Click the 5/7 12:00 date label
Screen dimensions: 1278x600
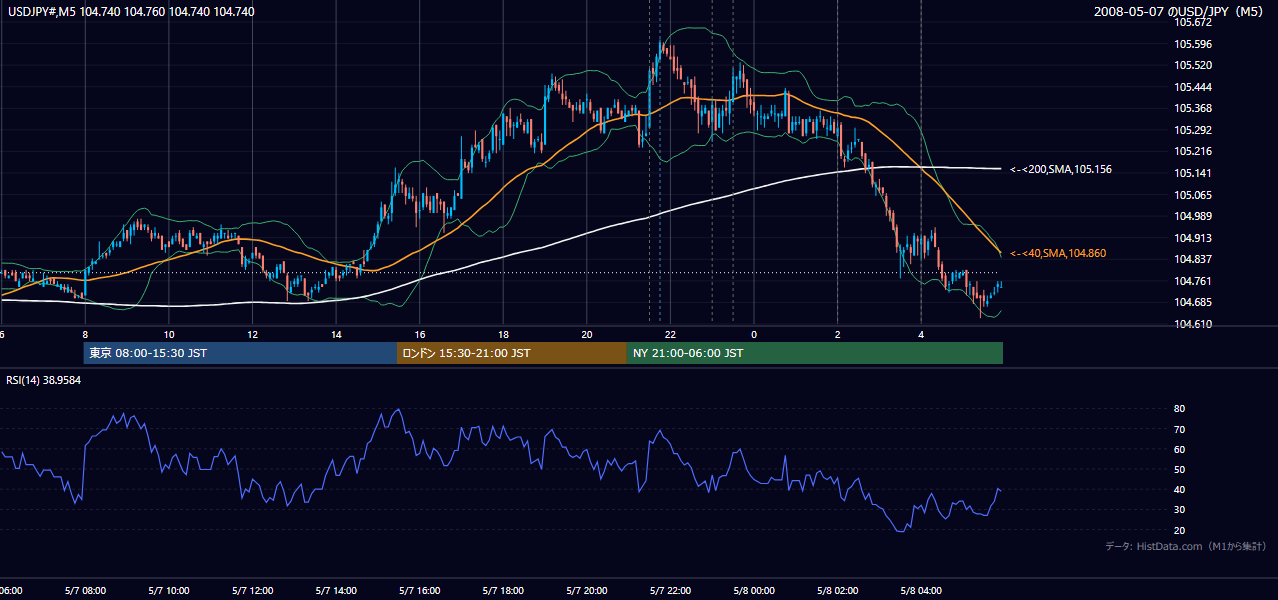252,590
